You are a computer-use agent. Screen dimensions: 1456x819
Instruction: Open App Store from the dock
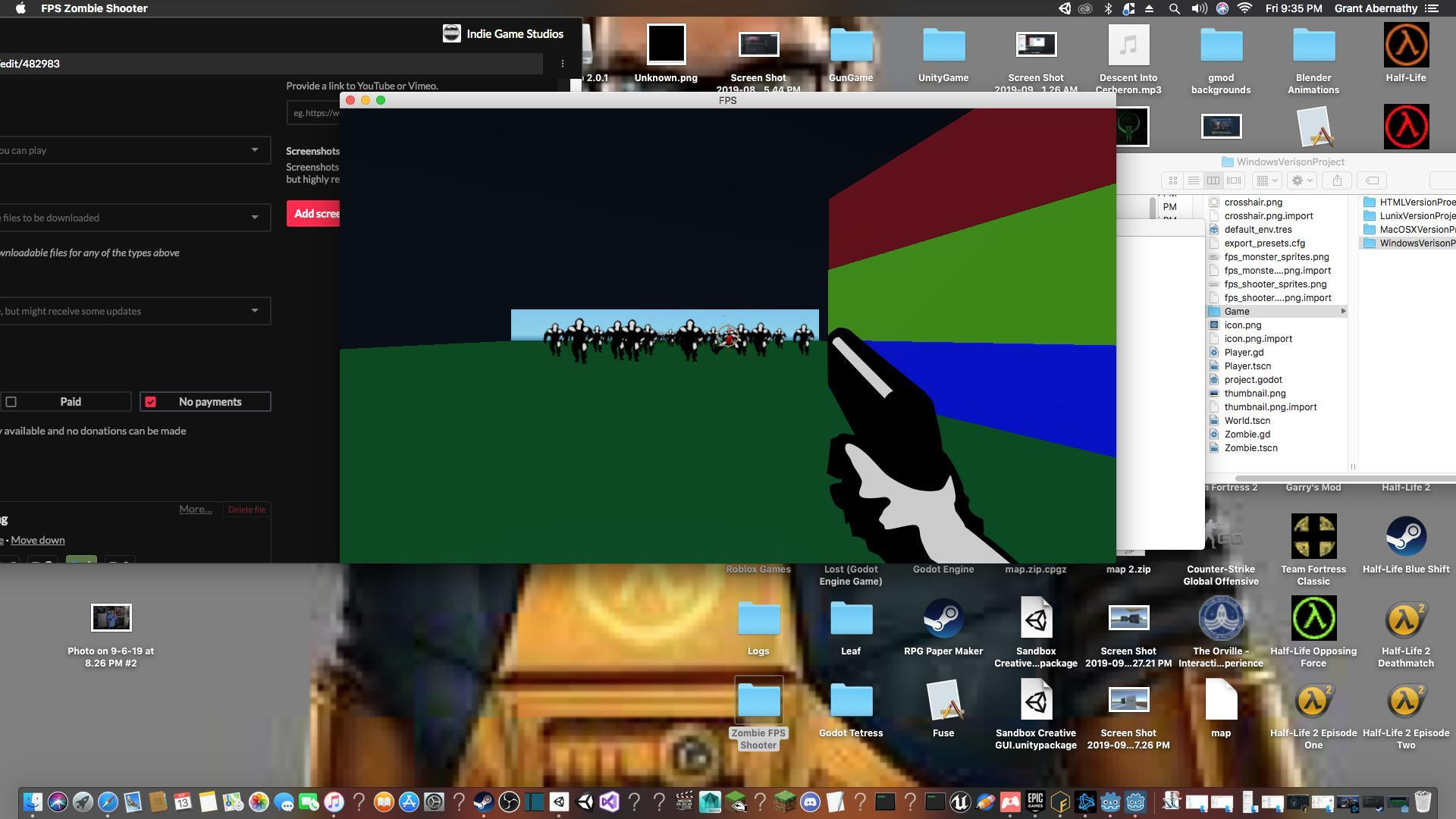(409, 802)
